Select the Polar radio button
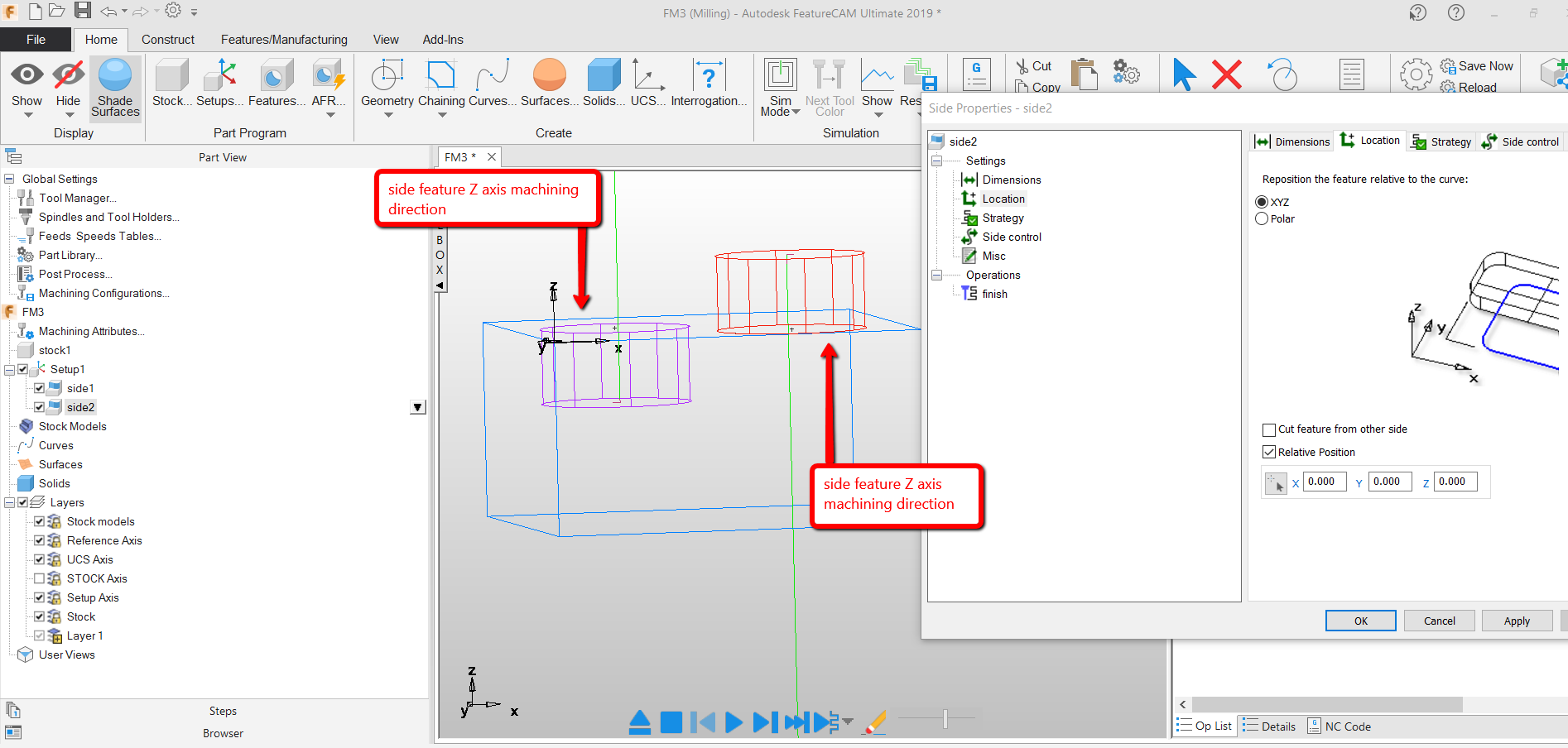Image resolution: width=1568 pixels, height=748 pixels. click(1262, 218)
